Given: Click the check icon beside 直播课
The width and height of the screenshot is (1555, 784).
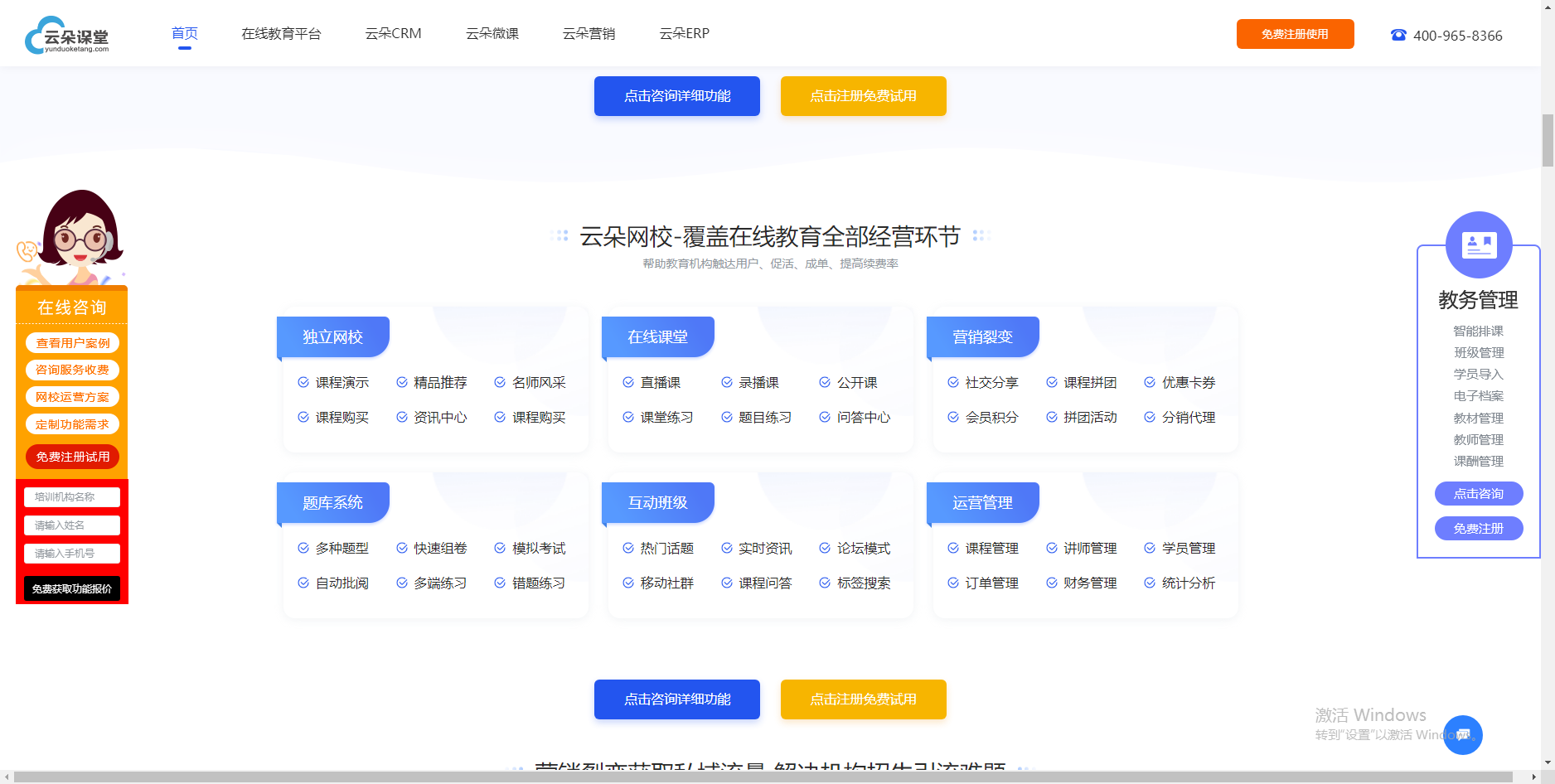Looking at the screenshot, I should pos(628,382).
